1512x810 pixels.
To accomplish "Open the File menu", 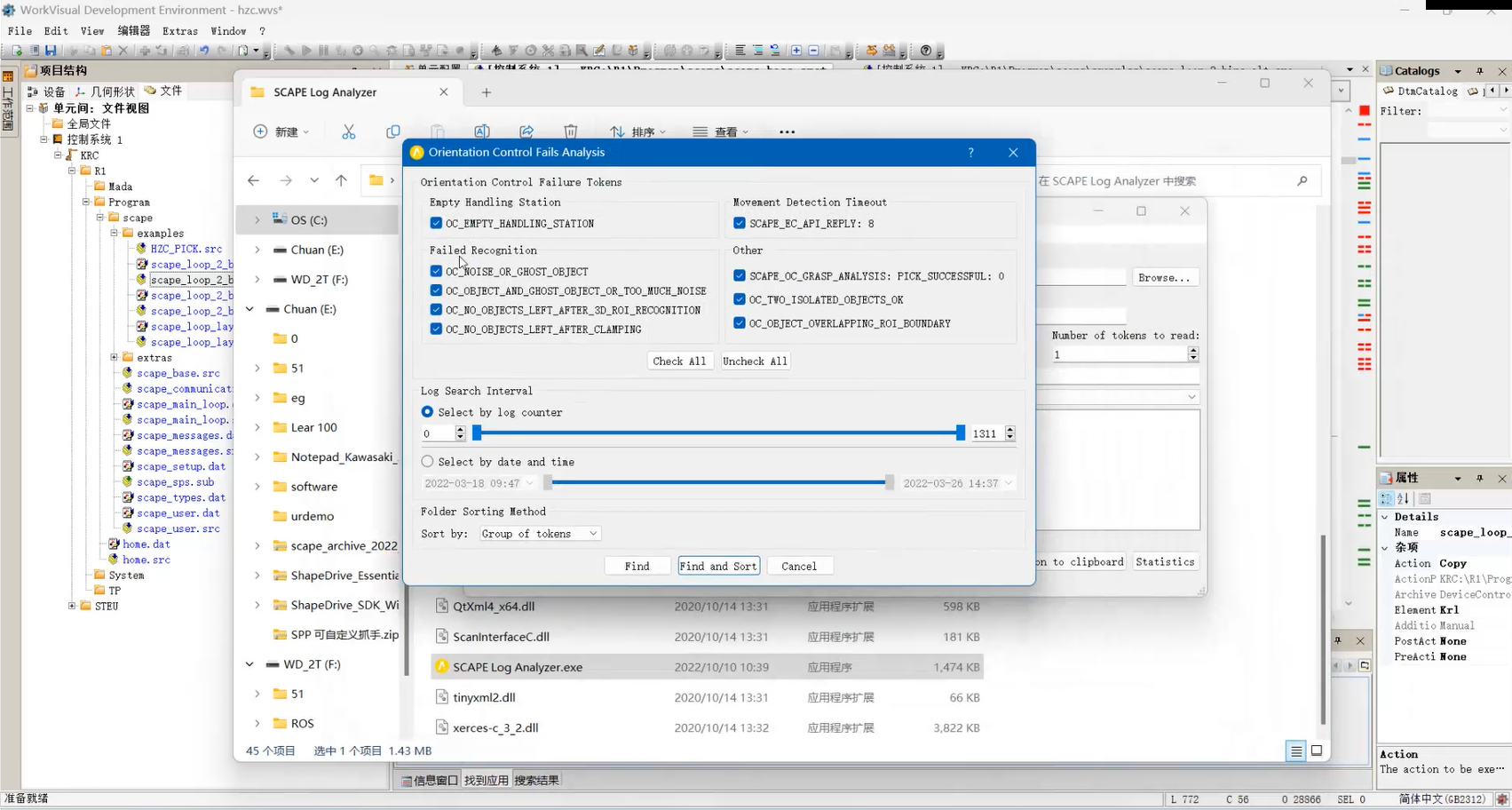I will 20,31.
